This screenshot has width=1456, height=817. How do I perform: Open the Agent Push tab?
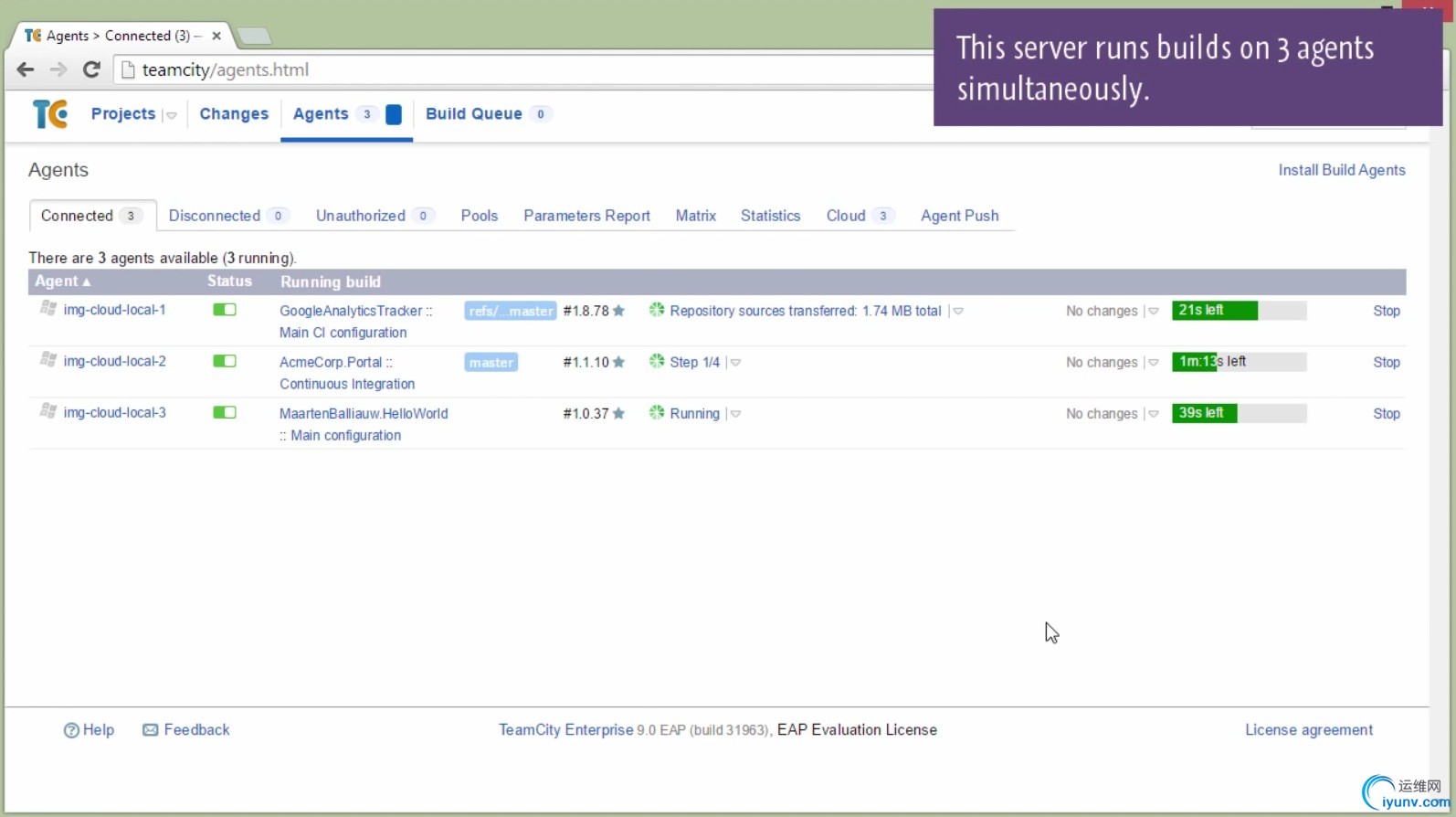tap(960, 216)
